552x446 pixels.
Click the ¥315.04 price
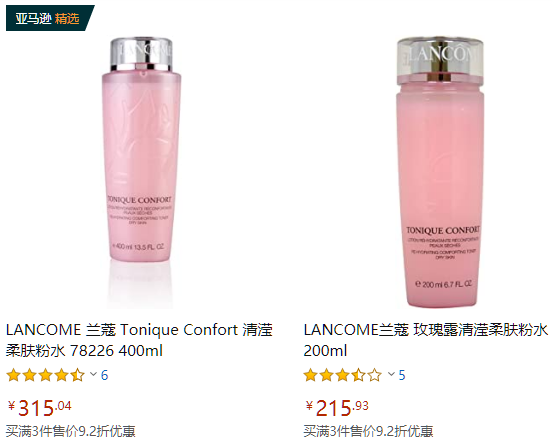pos(39,408)
